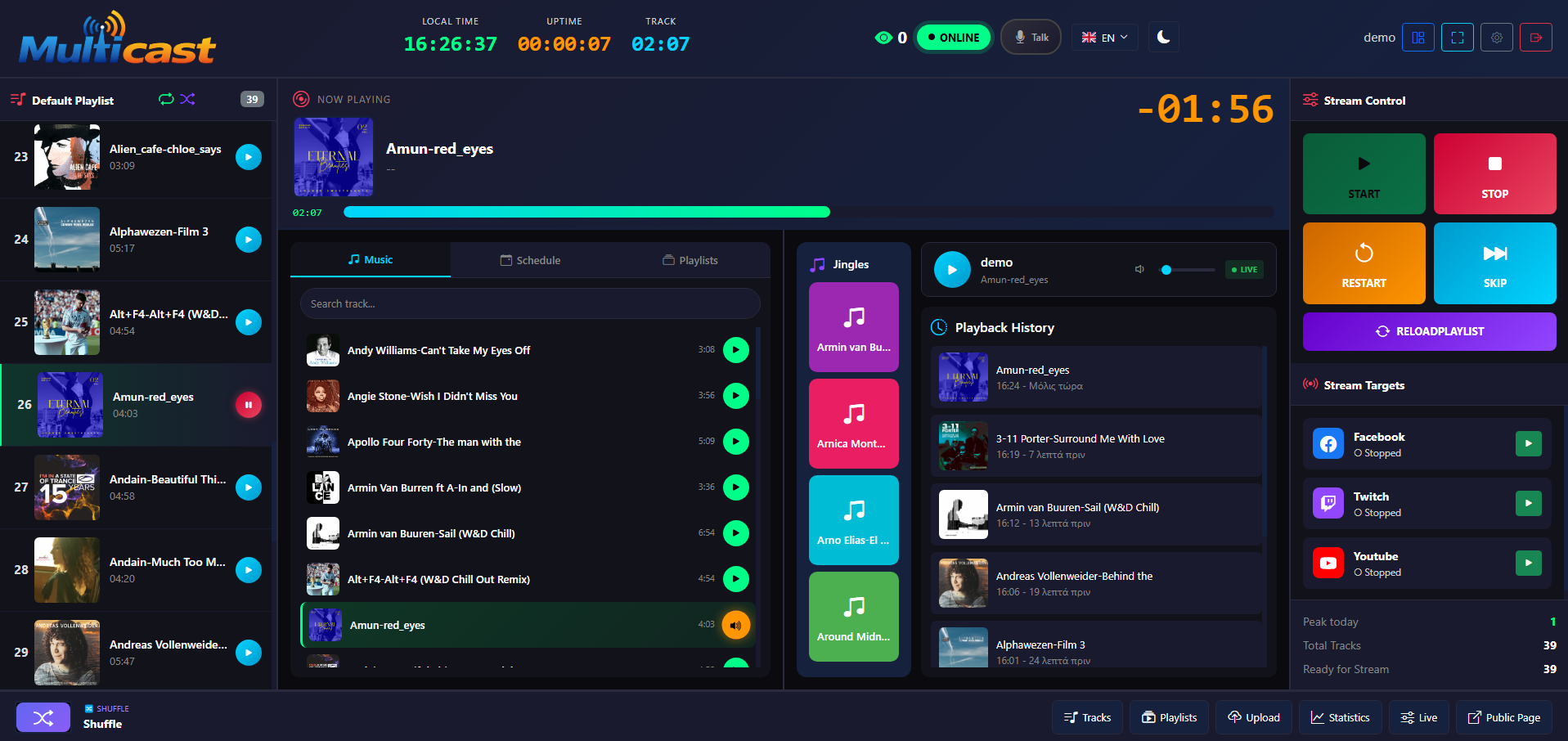
Task: Trigger the Around Midn... jingle tile
Action: point(853,617)
